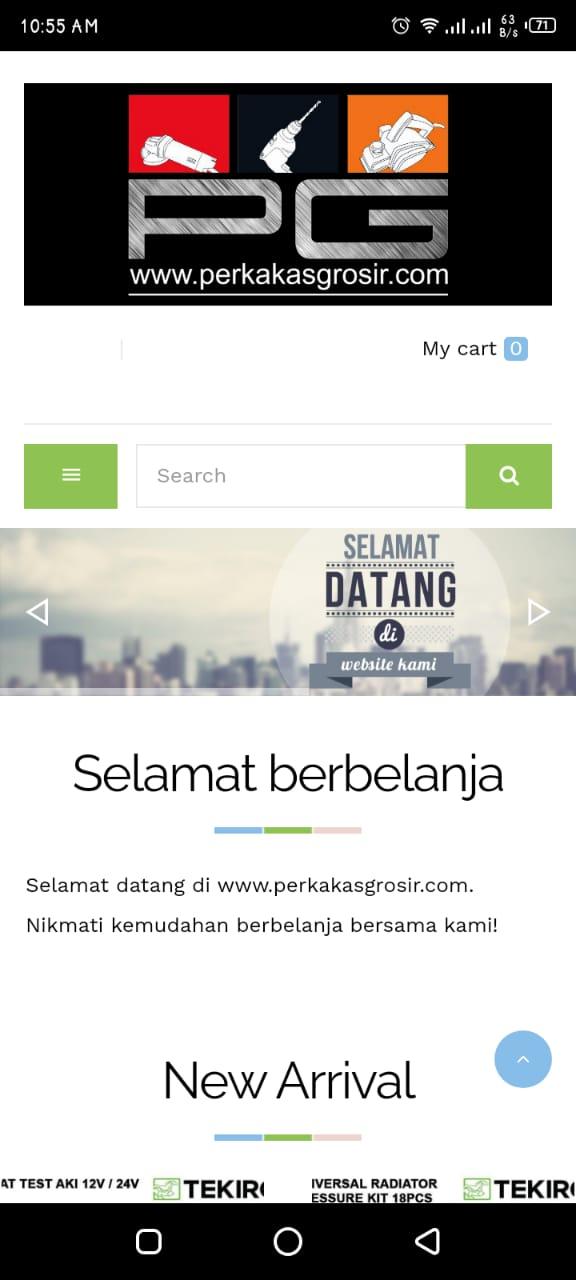Tap the cart item count badge
Image resolution: width=576 pixels, height=1280 pixels.
click(516, 348)
